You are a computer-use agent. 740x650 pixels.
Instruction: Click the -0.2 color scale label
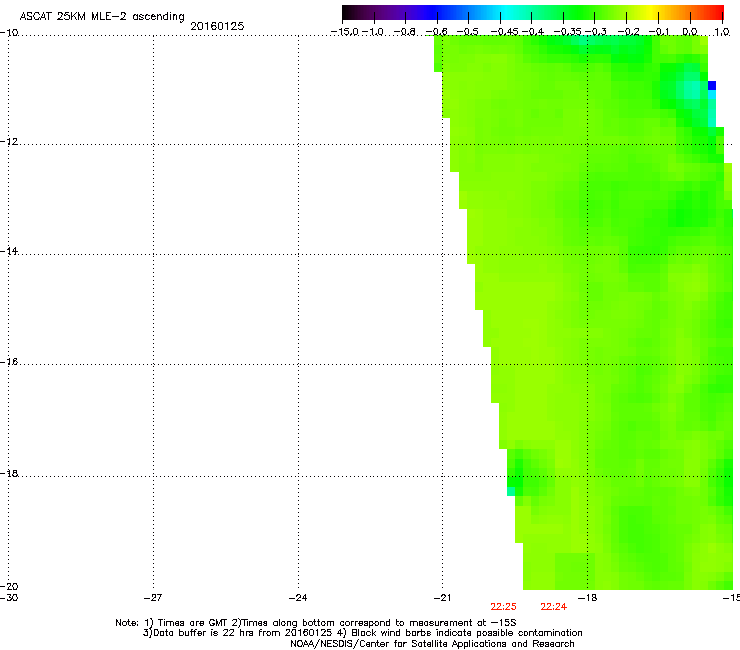628,32
